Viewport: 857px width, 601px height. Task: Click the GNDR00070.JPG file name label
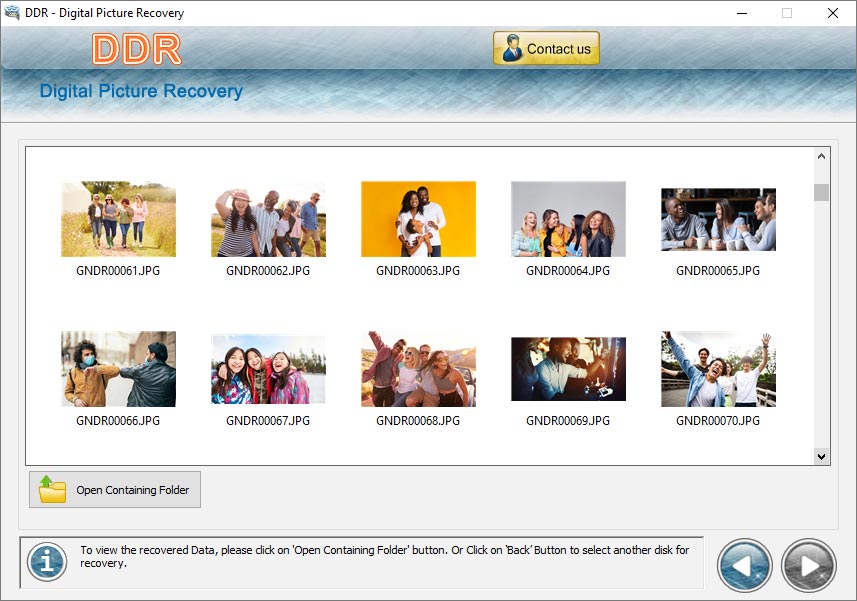(x=718, y=421)
